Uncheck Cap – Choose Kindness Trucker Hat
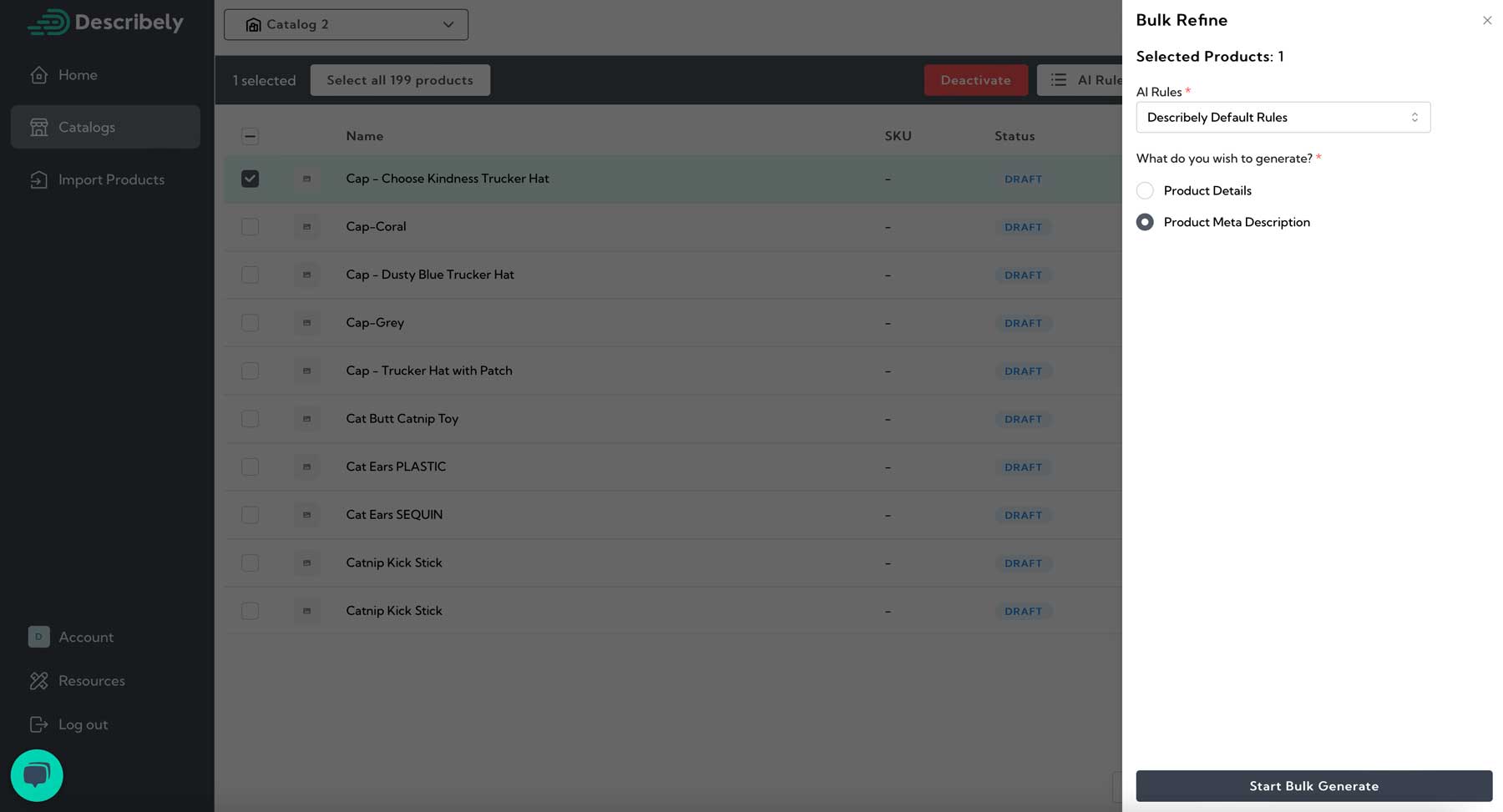Viewport: 1503px width, 812px height. [x=250, y=179]
